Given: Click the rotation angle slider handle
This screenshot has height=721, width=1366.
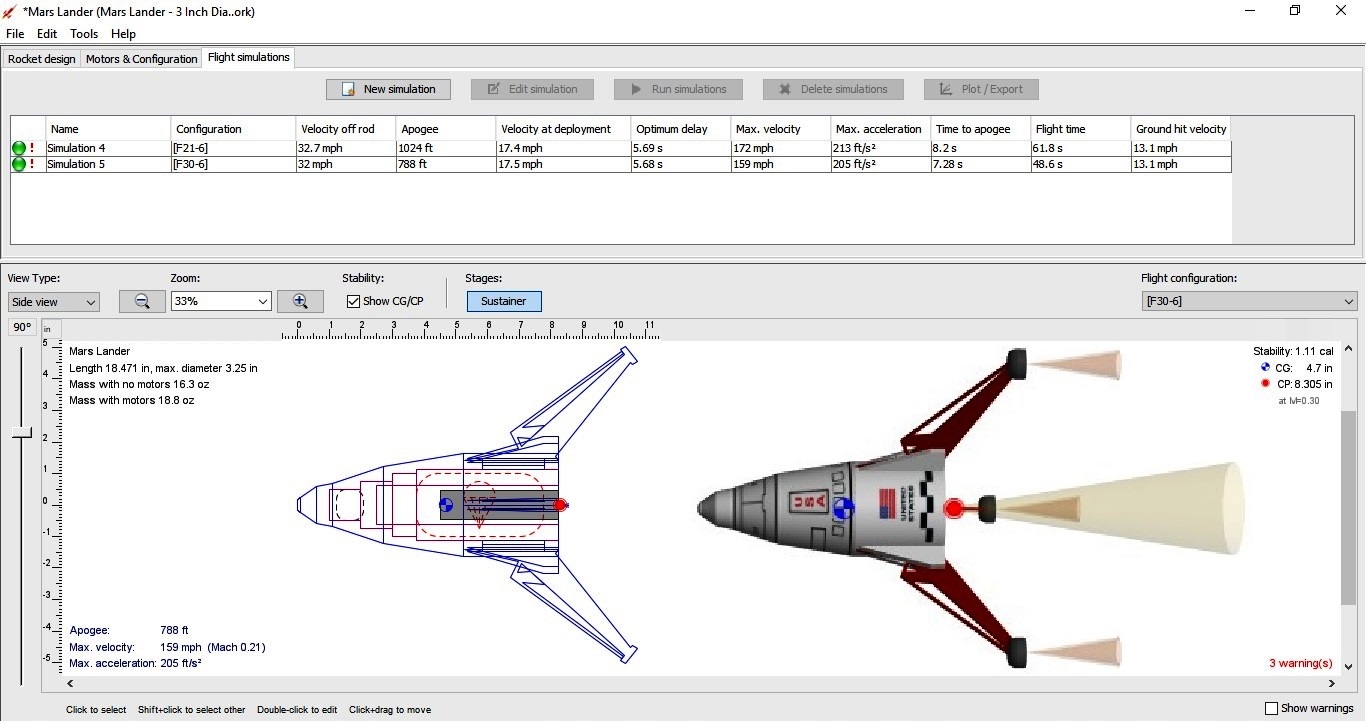Looking at the screenshot, I should [x=22, y=433].
